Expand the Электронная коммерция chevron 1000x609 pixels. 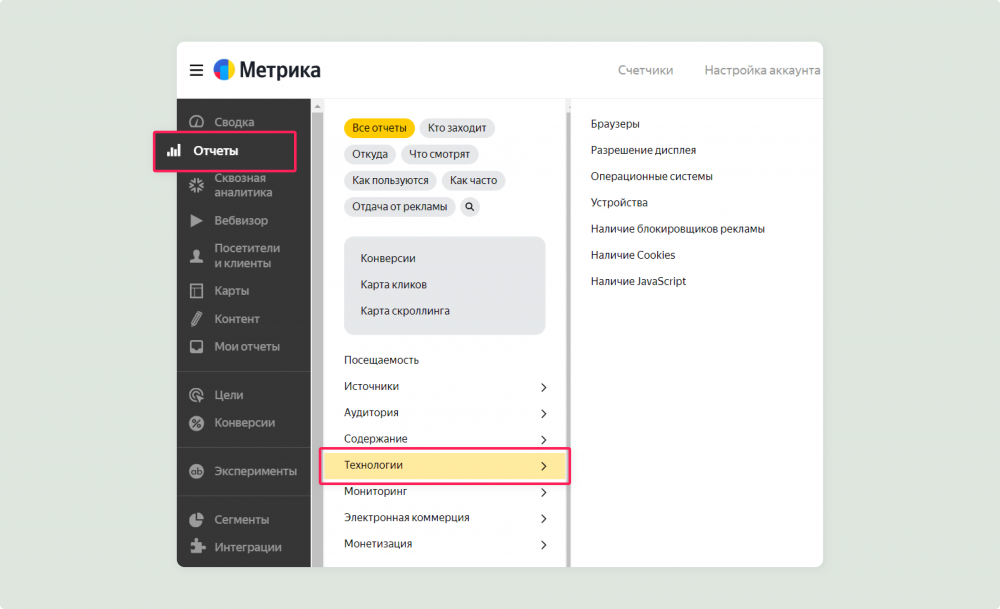click(543, 518)
